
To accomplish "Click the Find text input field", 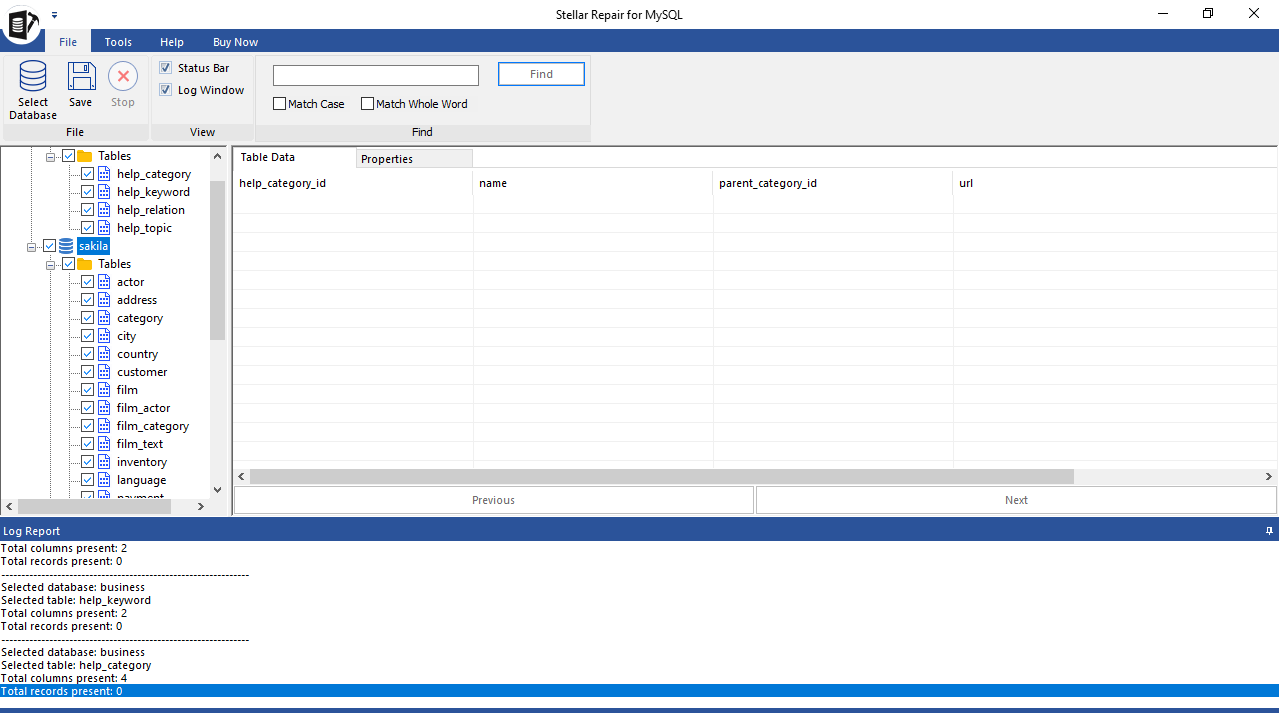I will point(376,75).
